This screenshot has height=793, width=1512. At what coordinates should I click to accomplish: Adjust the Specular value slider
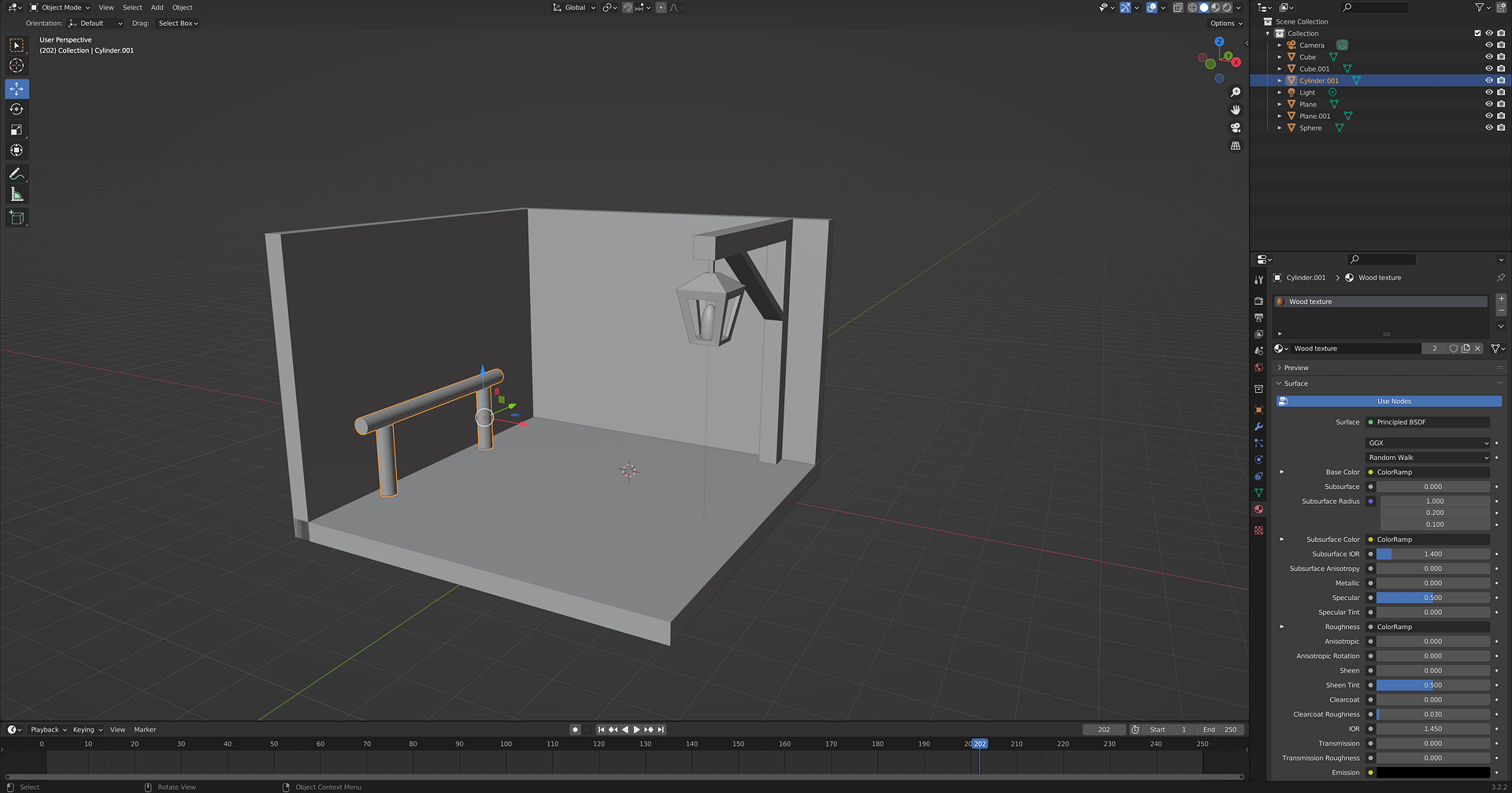coord(1432,598)
